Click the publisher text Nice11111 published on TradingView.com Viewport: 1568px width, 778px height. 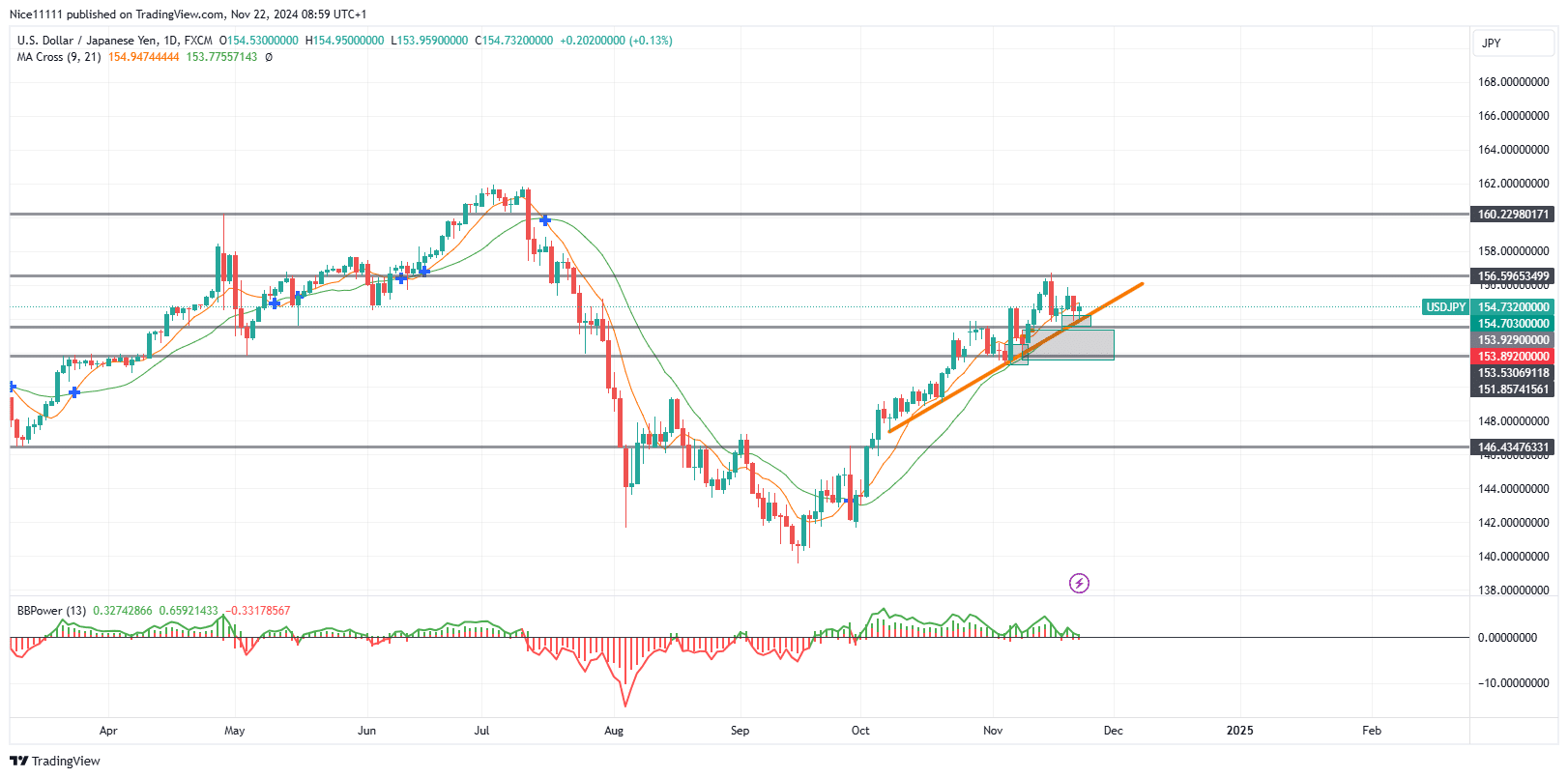point(117,14)
